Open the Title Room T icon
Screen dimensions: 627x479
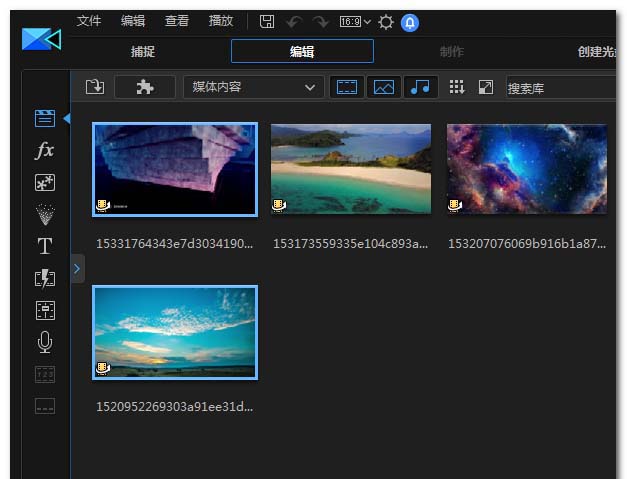[x=45, y=246]
